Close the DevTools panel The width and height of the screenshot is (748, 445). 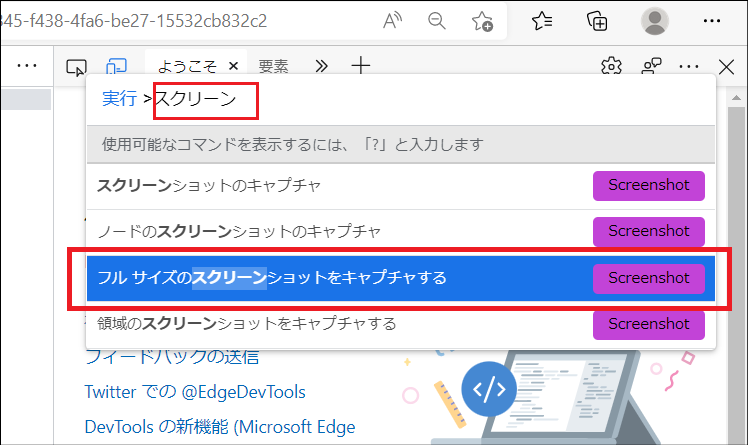(x=726, y=67)
